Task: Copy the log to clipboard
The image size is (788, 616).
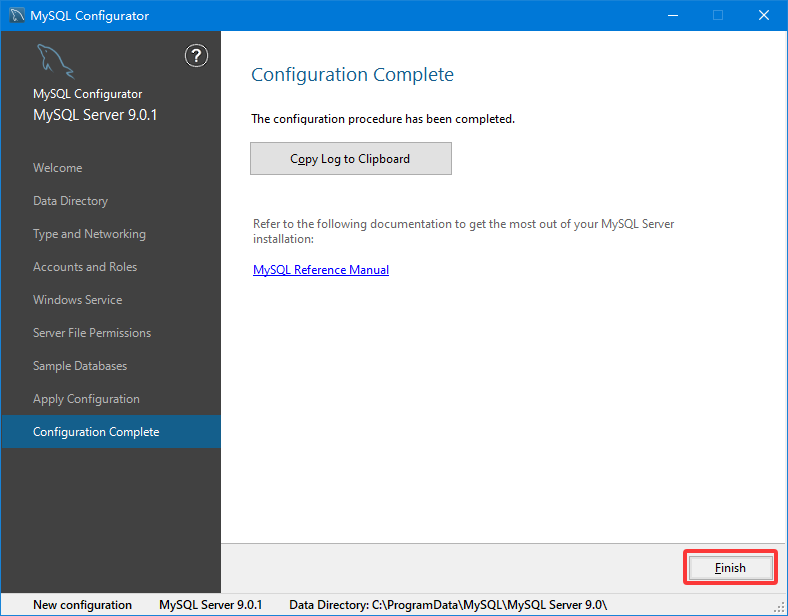Action: [351, 159]
